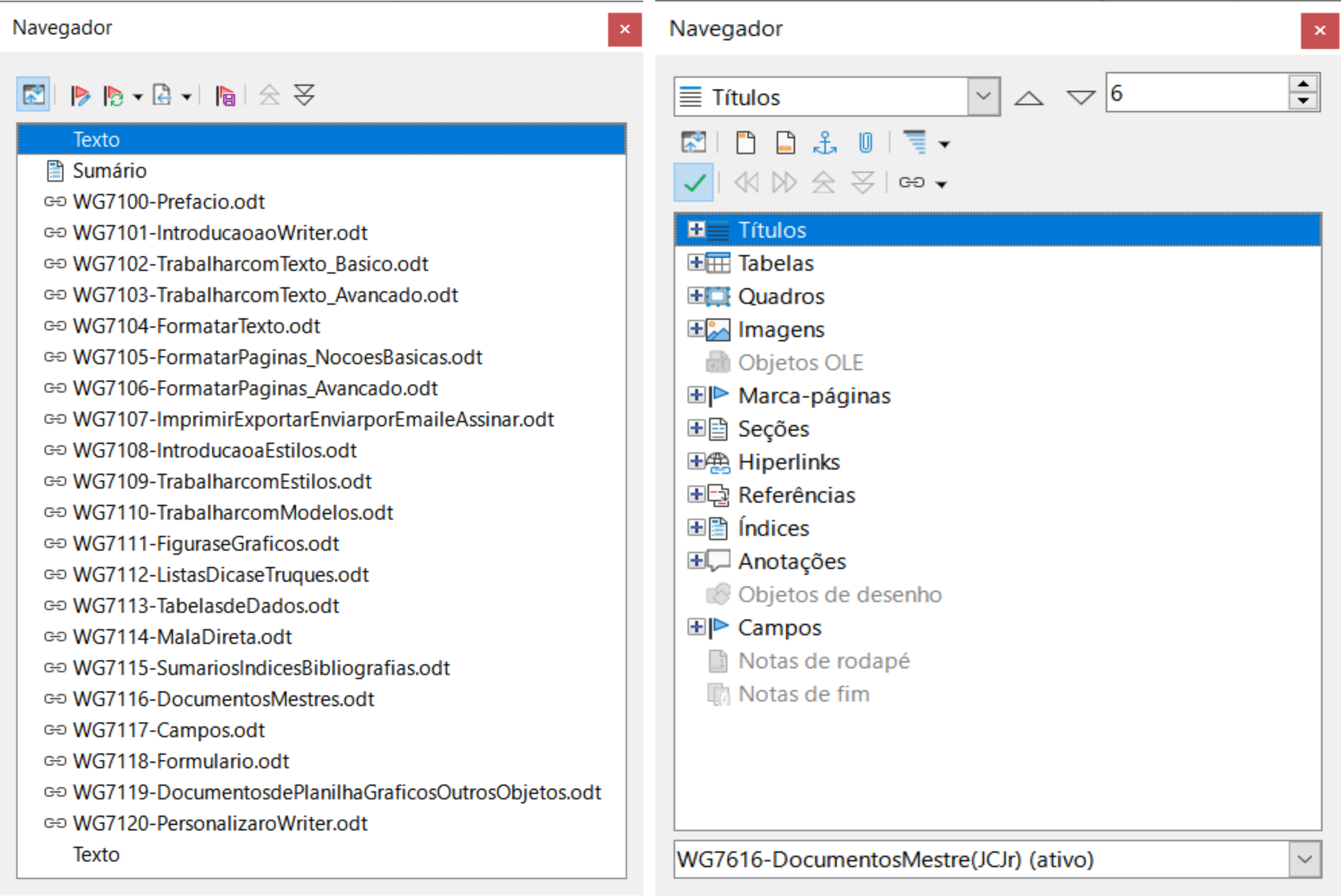Click Move Down icon in left Navigator

pyautogui.click(x=304, y=95)
